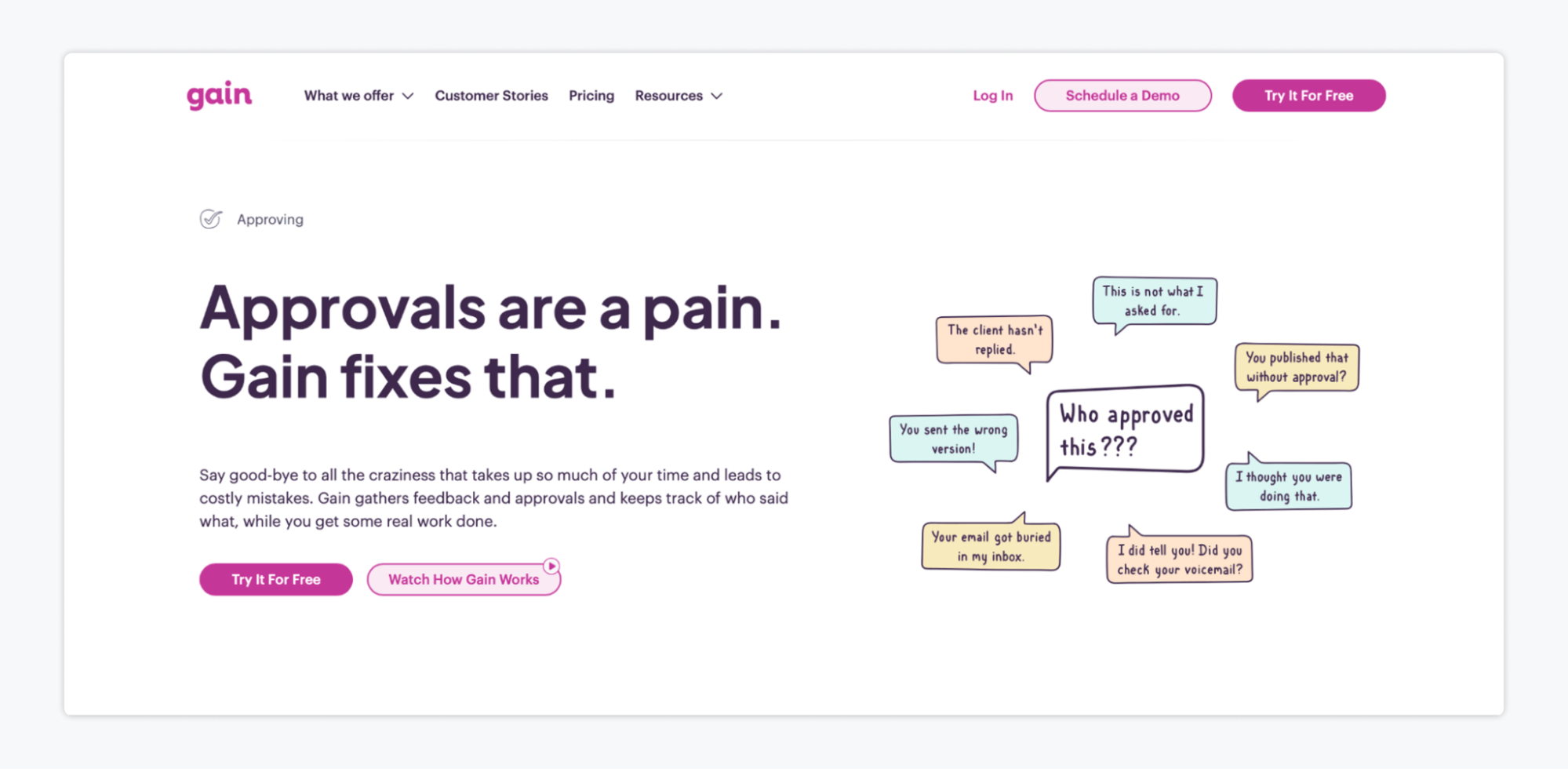Click the Log In link
The width and height of the screenshot is (1568, 769).
click(992, 96)
